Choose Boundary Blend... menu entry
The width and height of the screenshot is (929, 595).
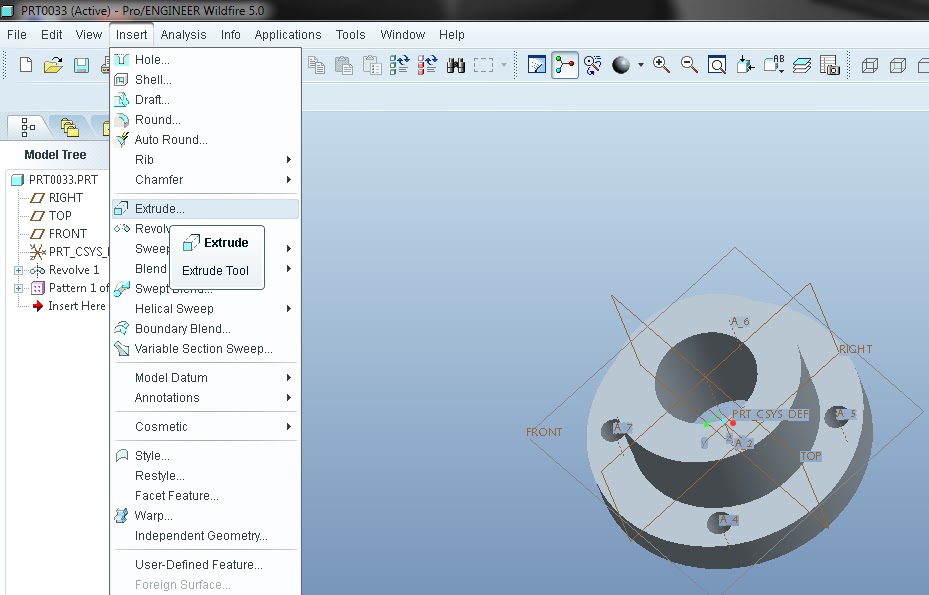point(205,328)
